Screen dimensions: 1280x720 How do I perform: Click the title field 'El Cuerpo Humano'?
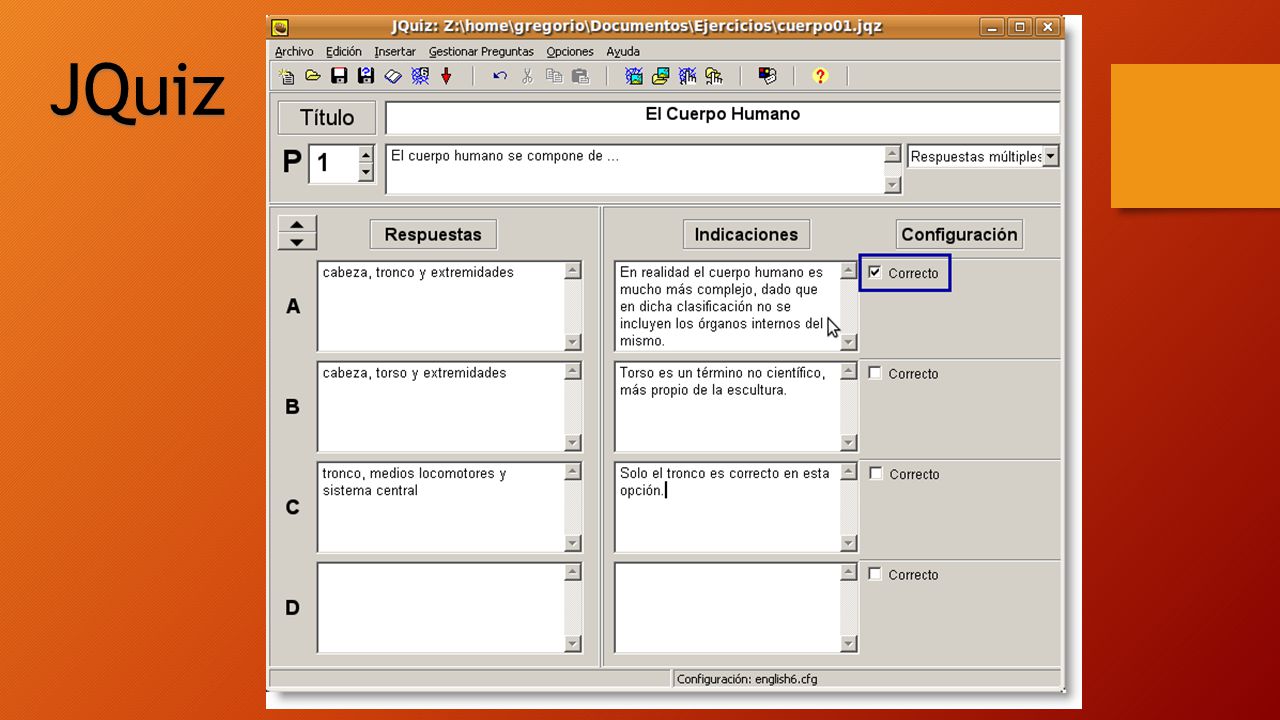(x=722, y=117)
